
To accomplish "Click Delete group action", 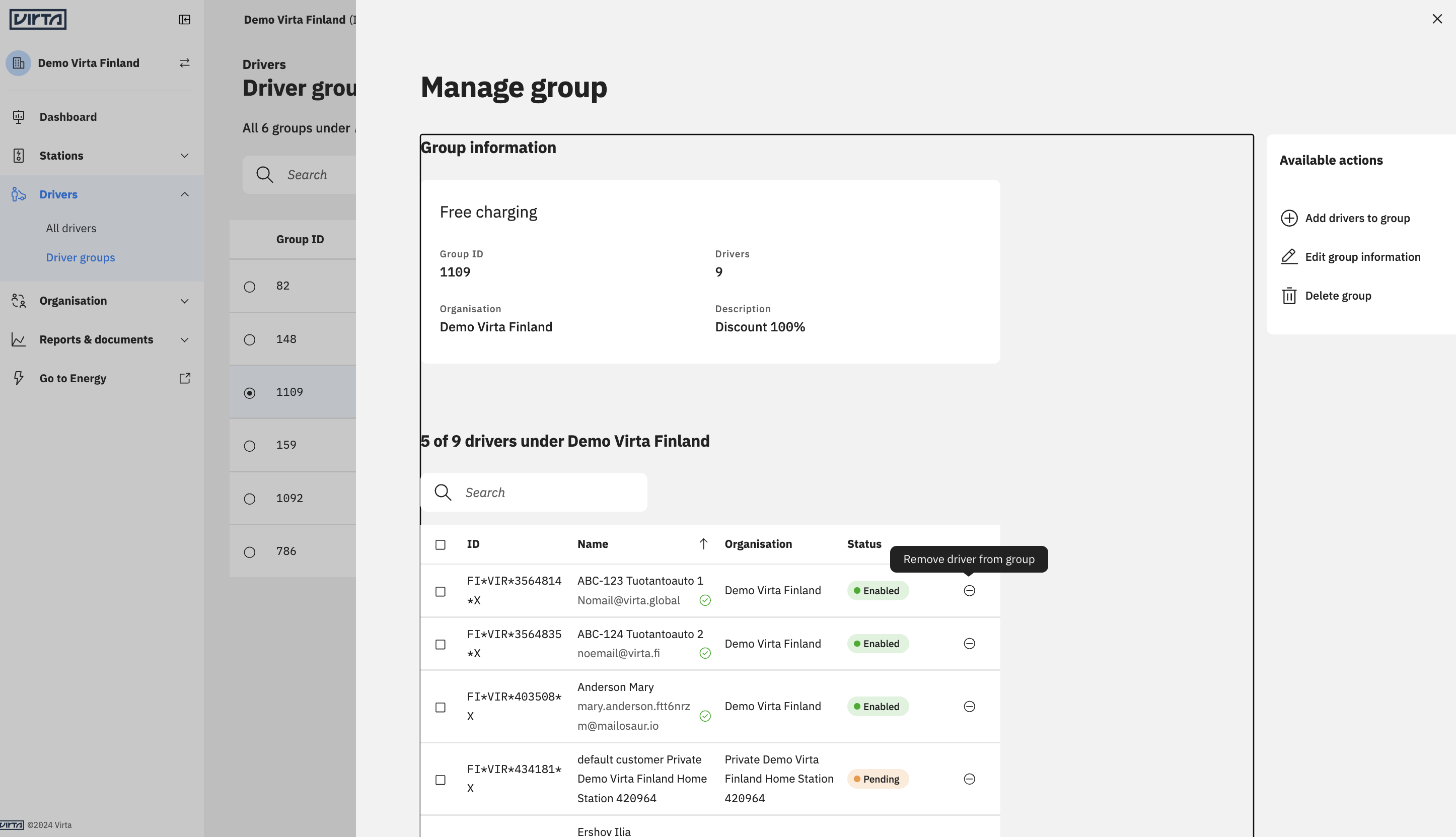I will 1326,296.
